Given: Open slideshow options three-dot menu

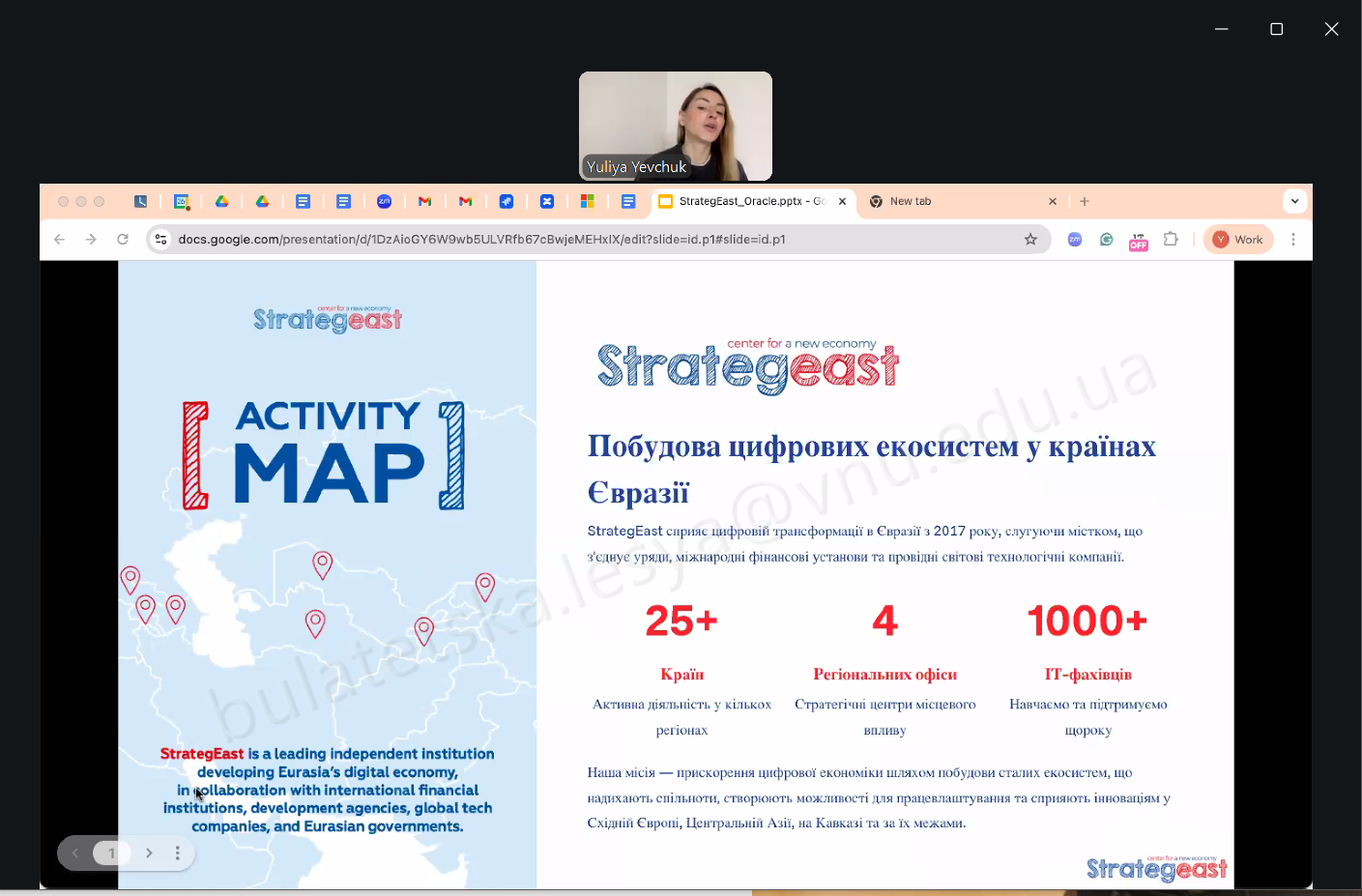Looking at the screenshot, I should coord(178,853).
